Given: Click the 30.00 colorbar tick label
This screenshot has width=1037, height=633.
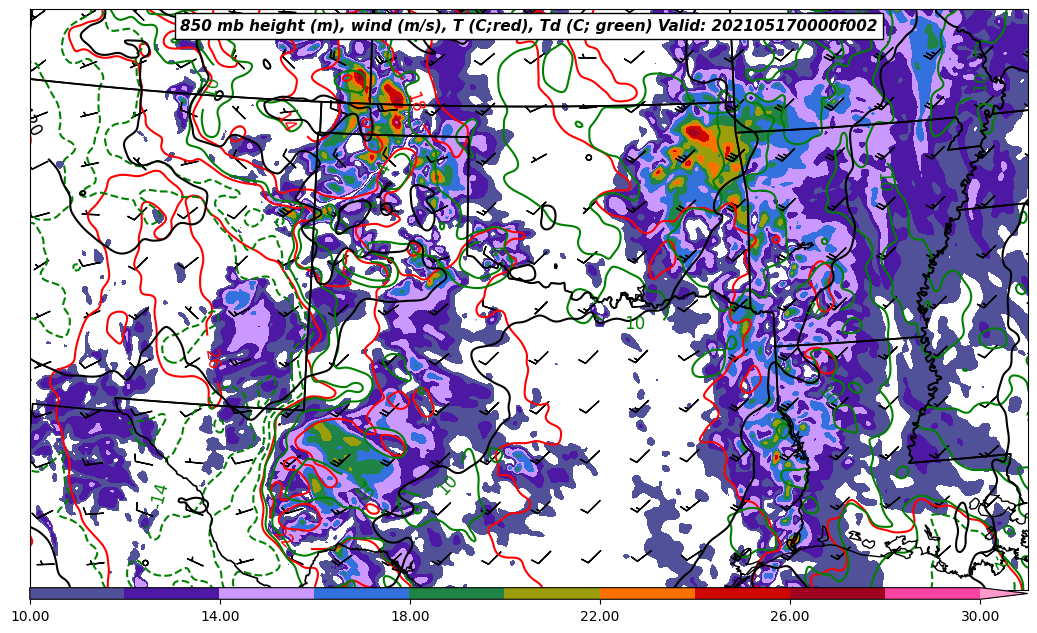Looking at the screenshot, I should (980, 616).
